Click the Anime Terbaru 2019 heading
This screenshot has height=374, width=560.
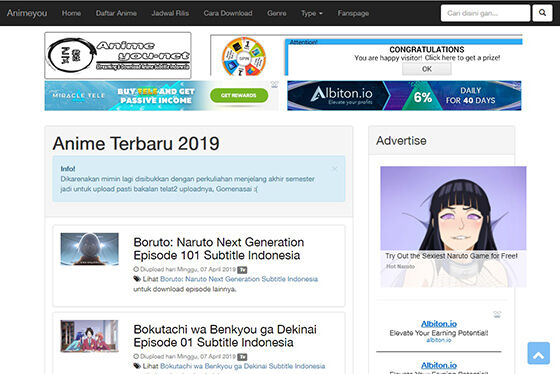(x=136, y=144)
